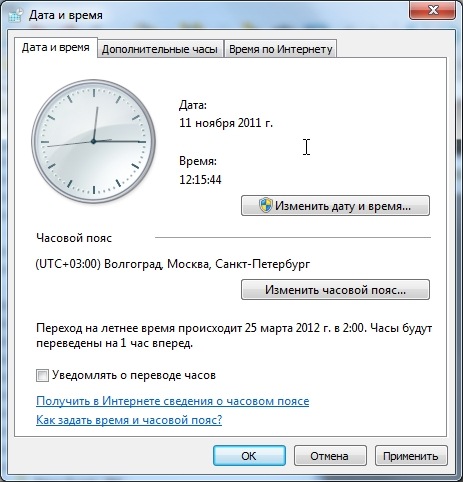Open 'Как задать время и часовой пояс?' link

coord(129,420)
